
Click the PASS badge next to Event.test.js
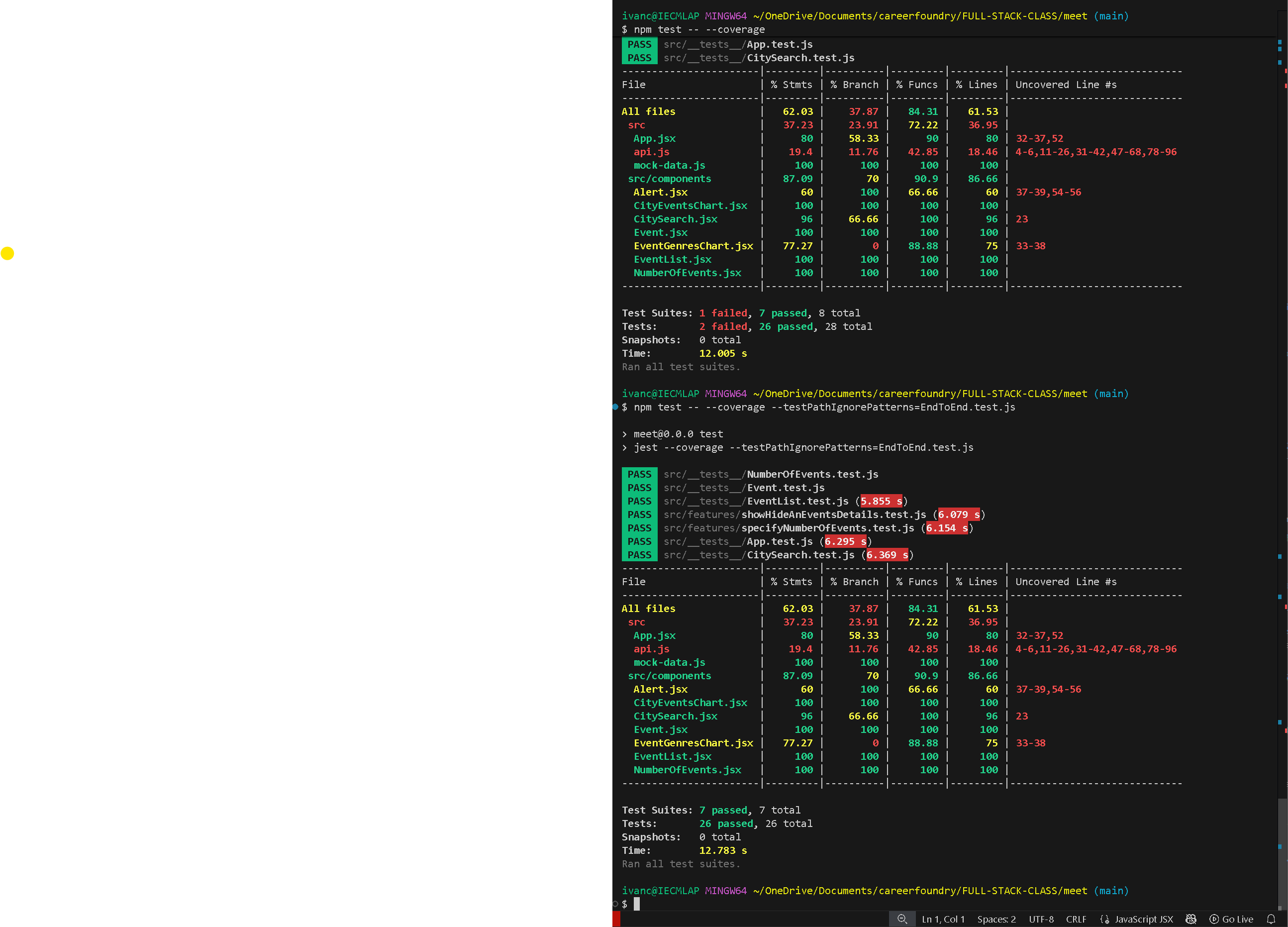click(x=639, y=487)
